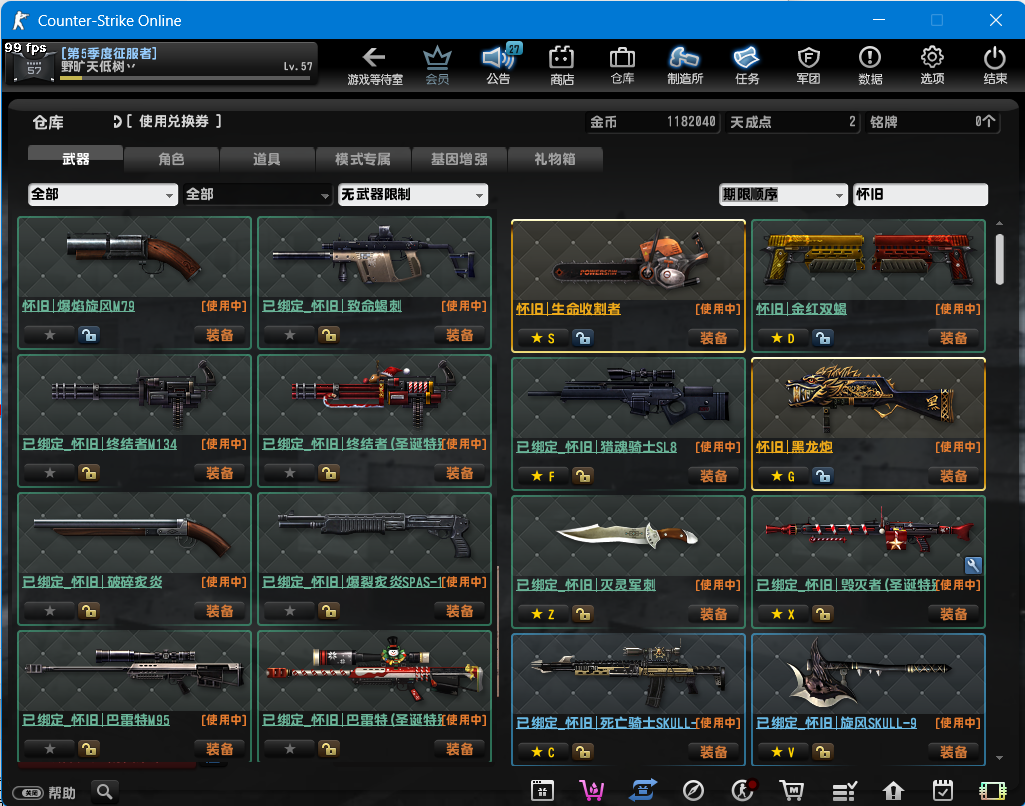Toggle the 帮助 help switch
Viewport: 1025px width, 806px height.
pos(28,793)
